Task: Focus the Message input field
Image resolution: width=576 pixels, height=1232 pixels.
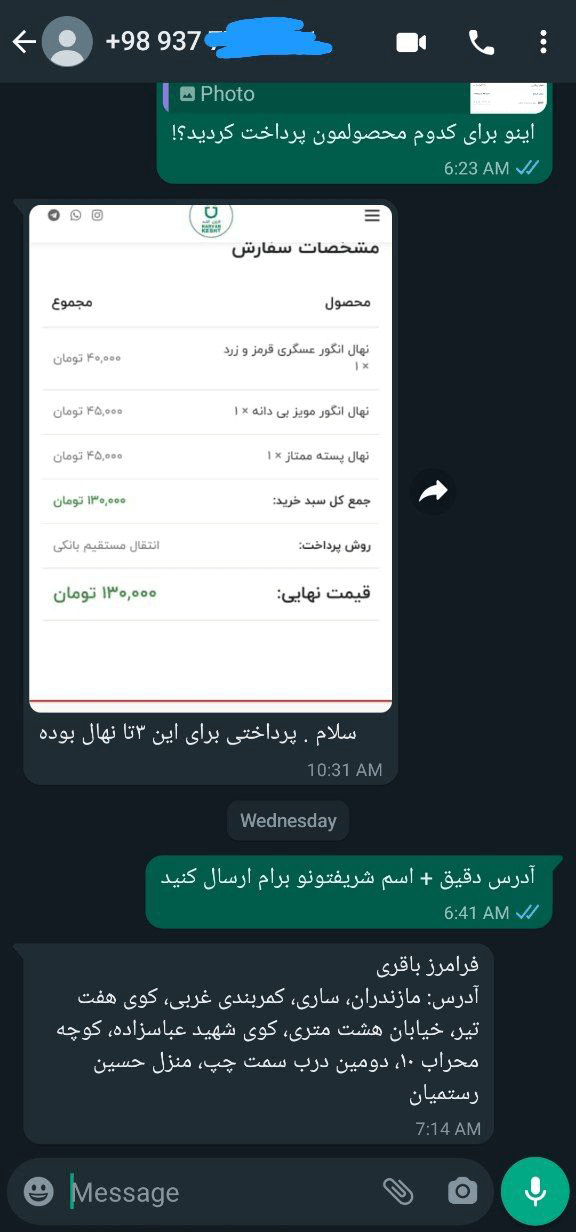Action: click(x=220, y=1192)
